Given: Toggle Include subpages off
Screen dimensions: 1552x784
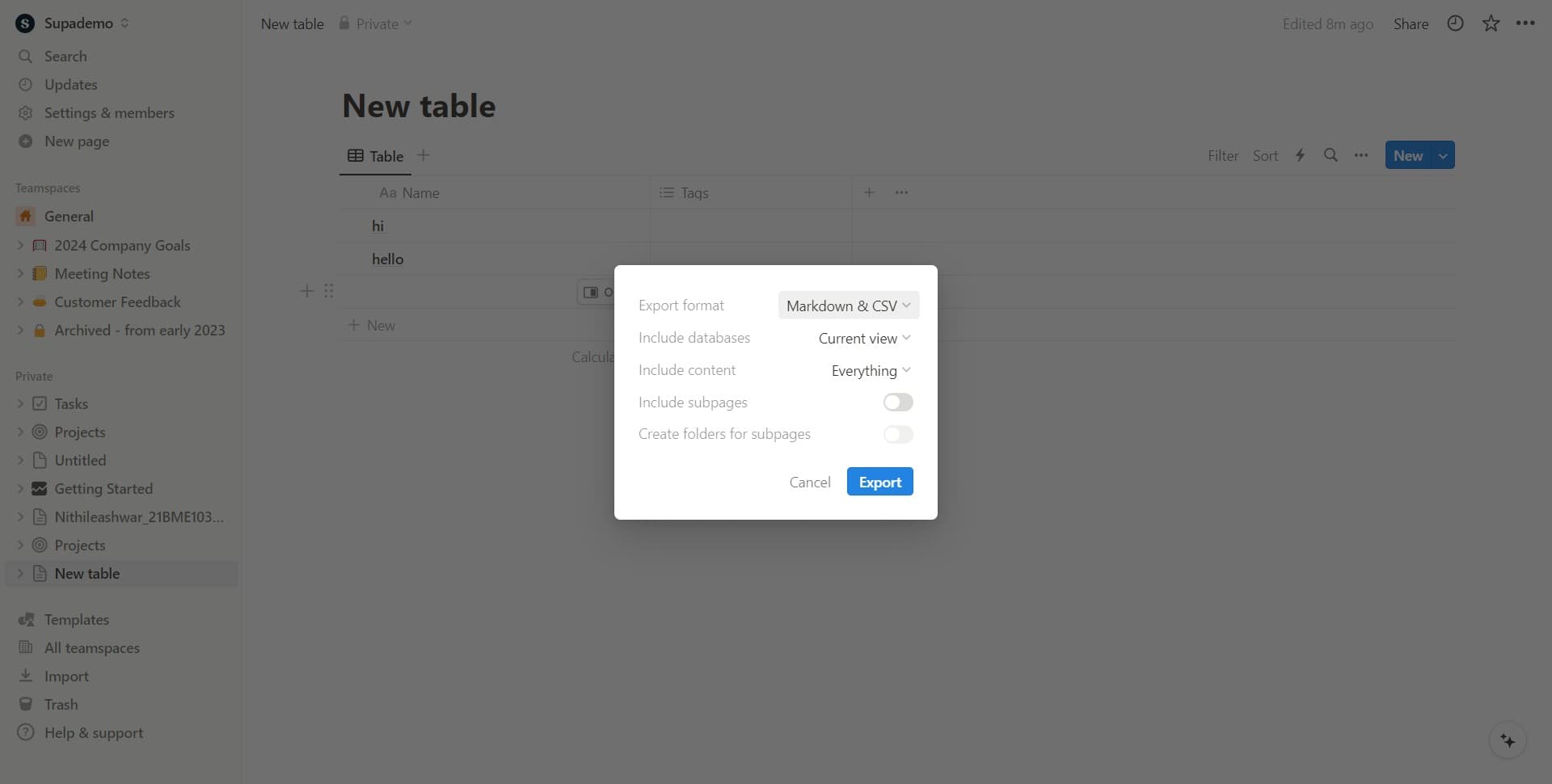Looking at the screenshot, I should (897, 402).
